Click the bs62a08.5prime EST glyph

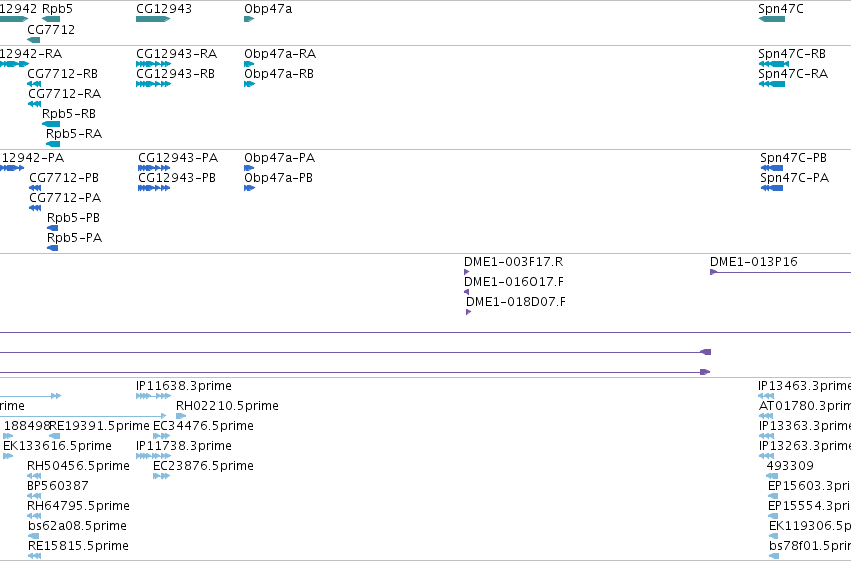pyautogui.click(x=34, y=537)
